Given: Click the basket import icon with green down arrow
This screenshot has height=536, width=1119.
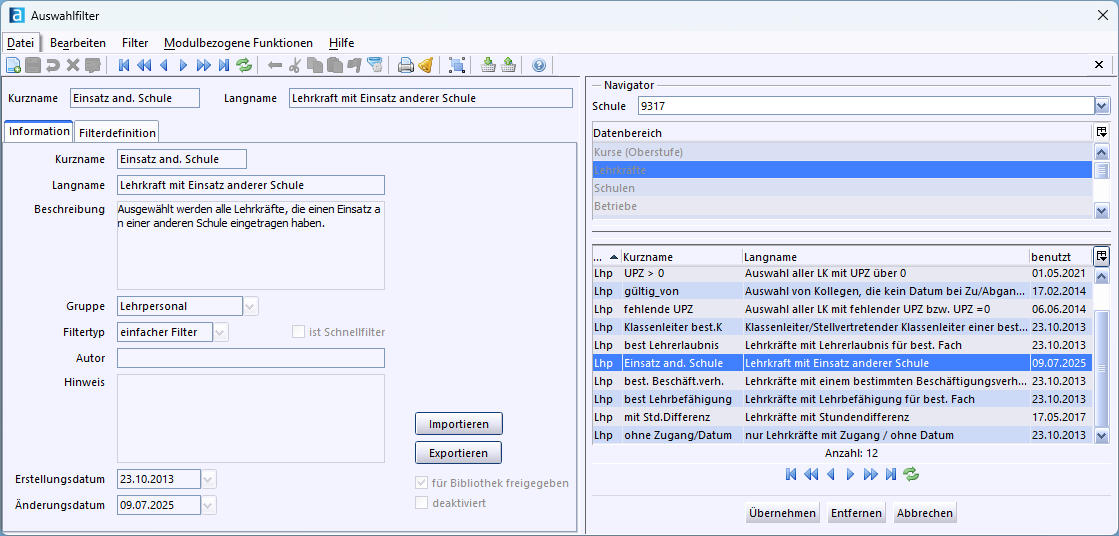Looking at the screenshot, I should coord(488,66).
